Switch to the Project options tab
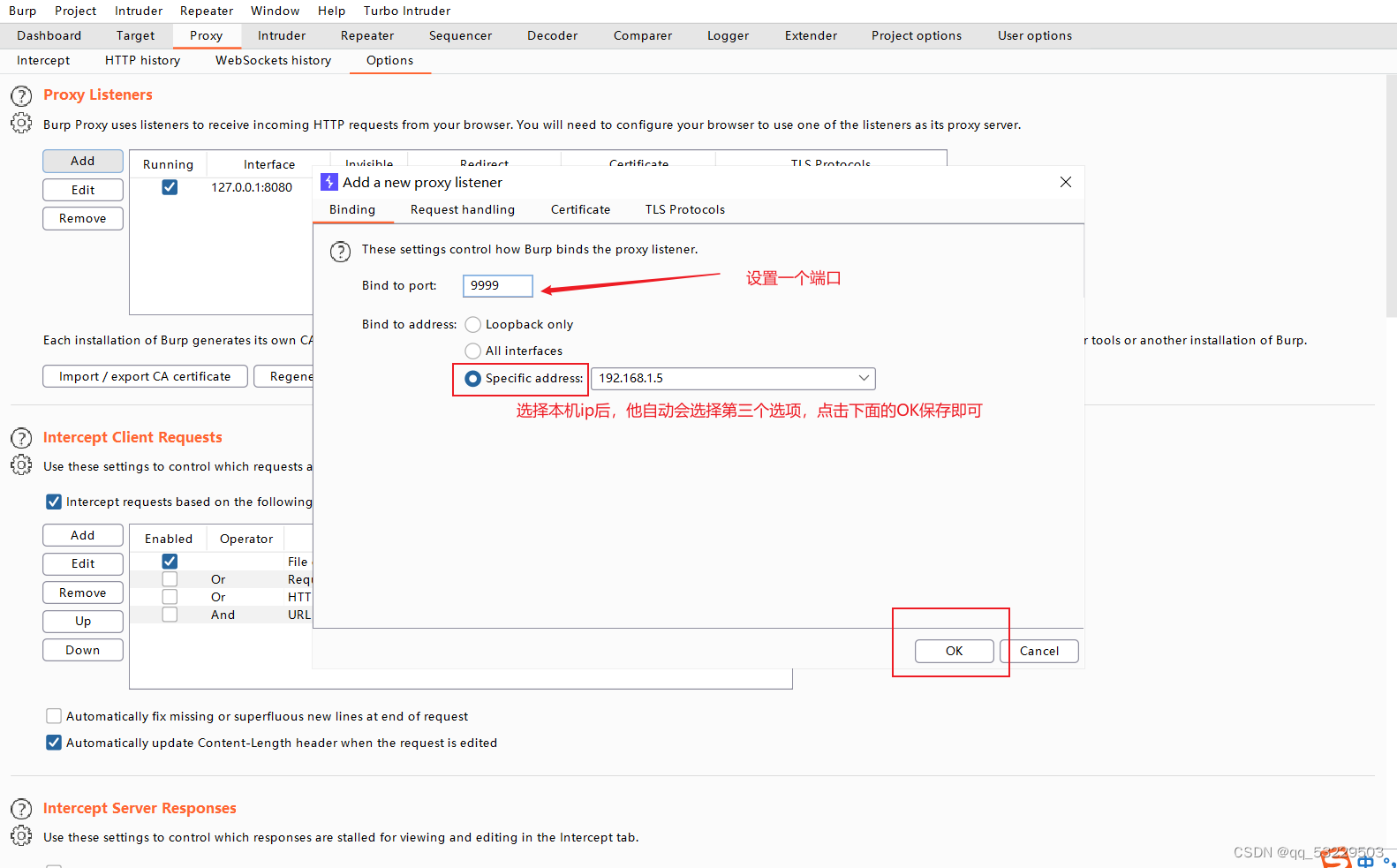This screenshot has height=868, width=1397. tap(917, 35)
